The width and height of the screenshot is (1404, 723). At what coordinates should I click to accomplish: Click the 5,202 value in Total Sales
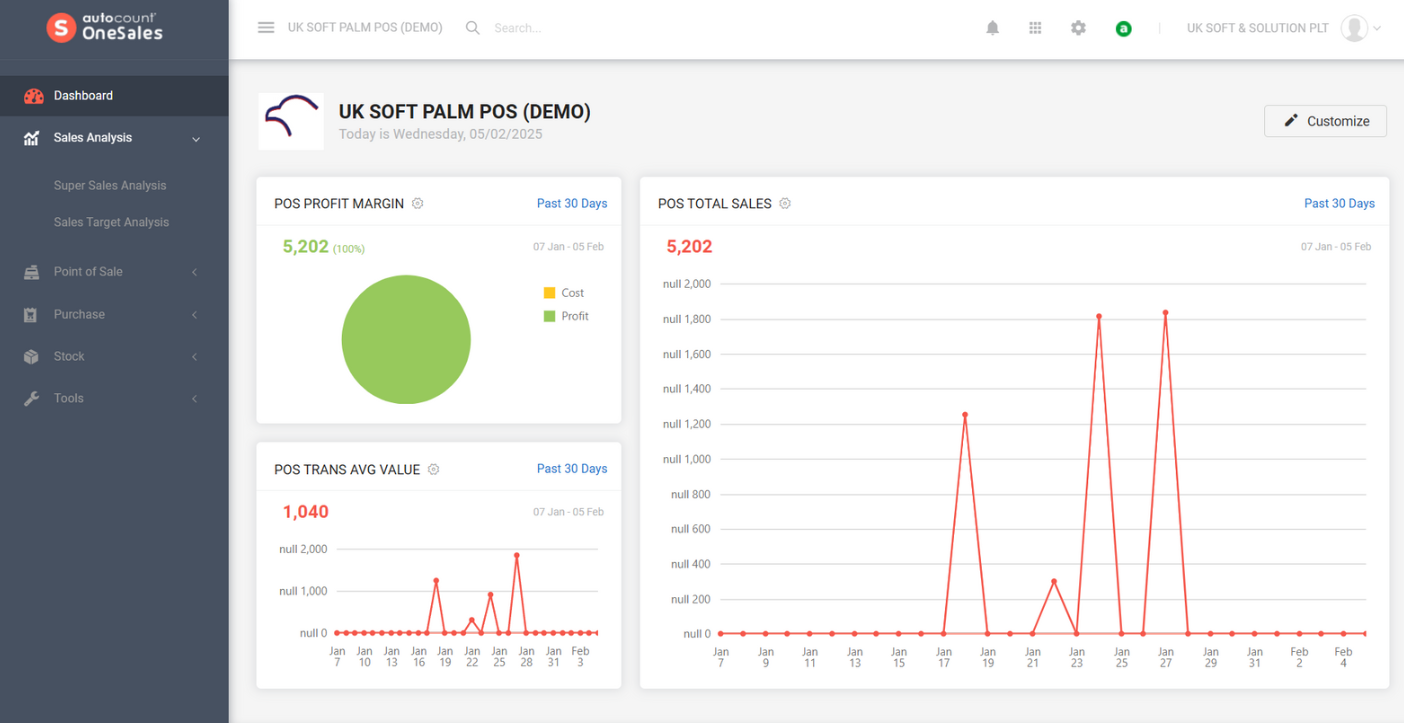click(x=689, y=246)
